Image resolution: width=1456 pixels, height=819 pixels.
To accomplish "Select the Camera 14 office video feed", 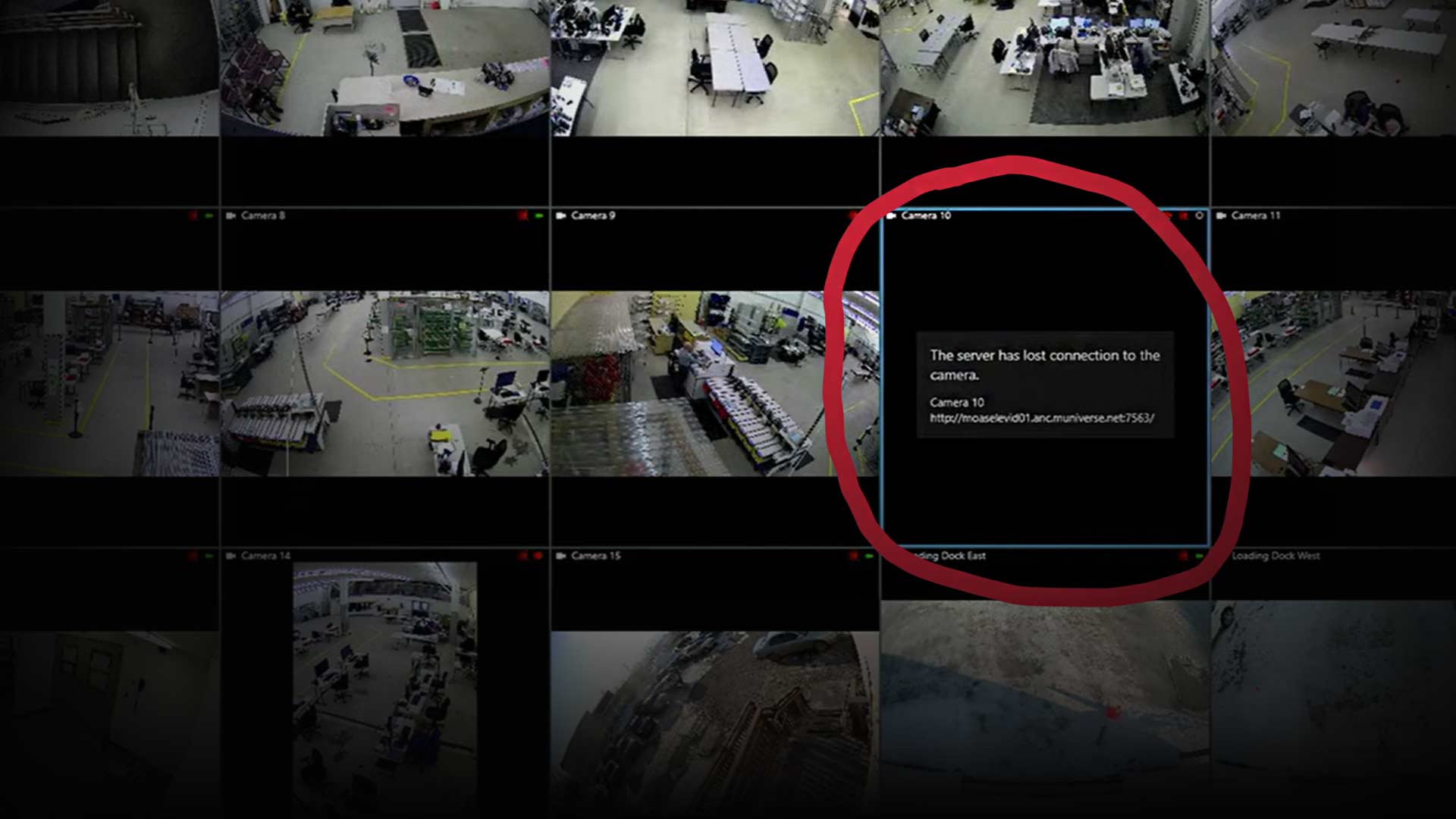I will [x=384, y=682].
